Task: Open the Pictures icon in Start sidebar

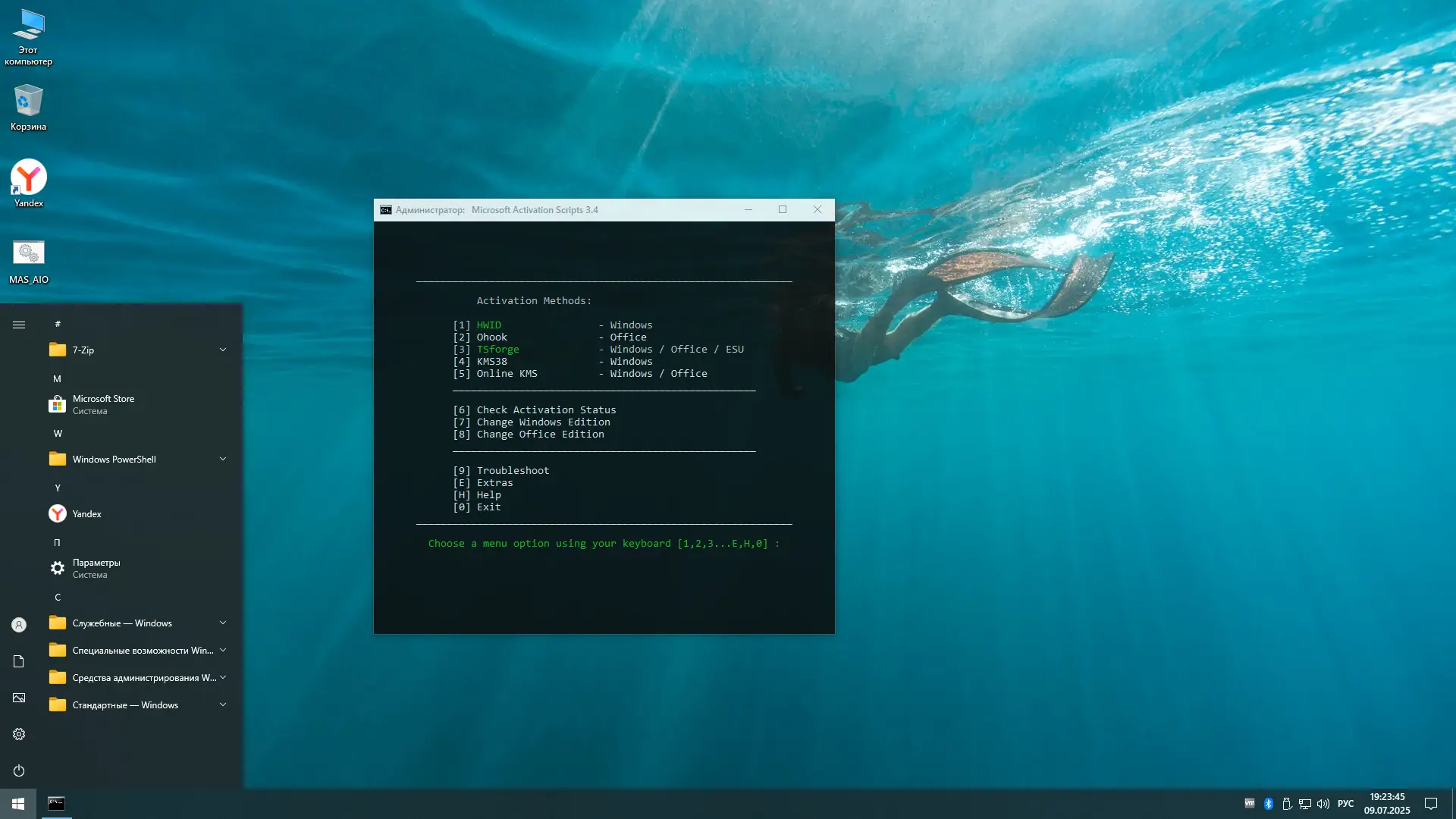Action: (19, 698)
